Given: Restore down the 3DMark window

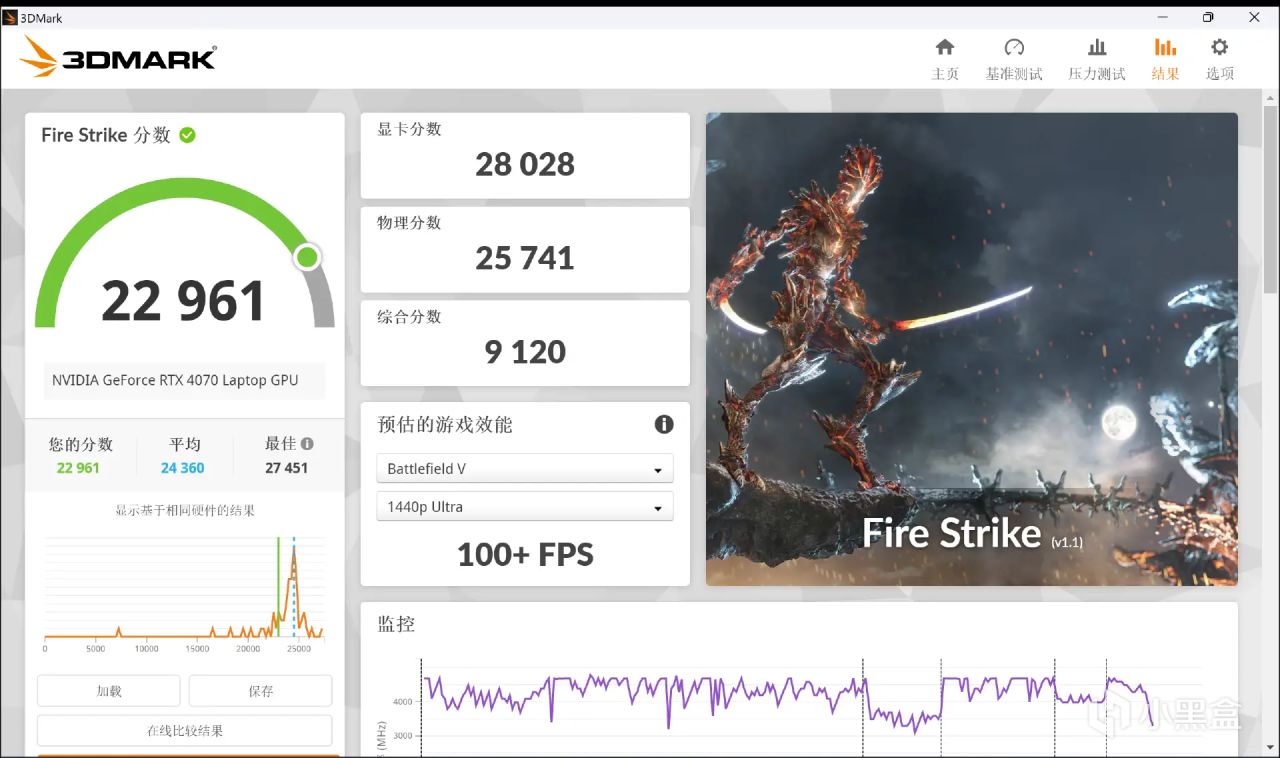Looking at the screenshot, I should point(1208,17).
